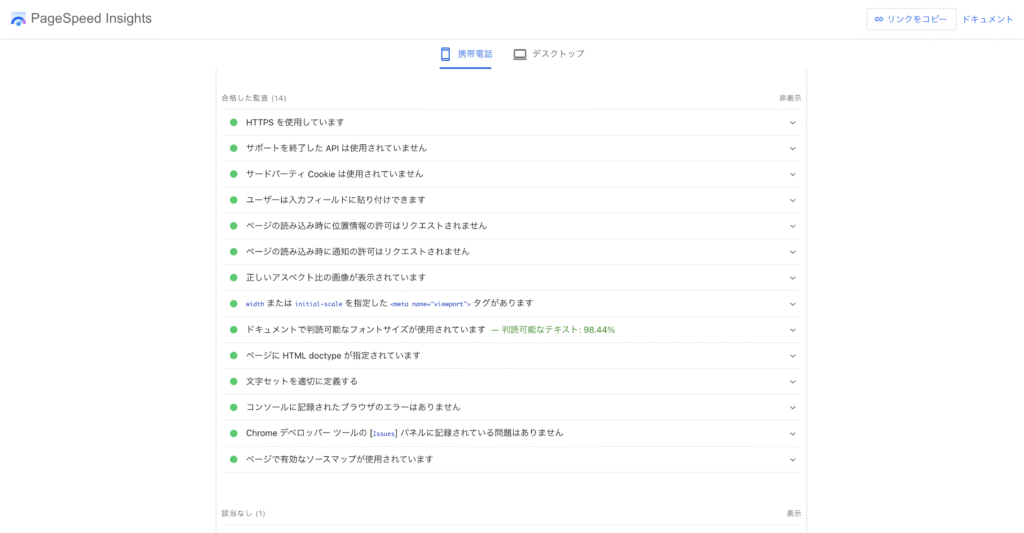Select the ユーザーは入力フィールドに貼り付けできます text
Image resolution: width=1024 pixels, height=533 pixels.
coord(335,200)
